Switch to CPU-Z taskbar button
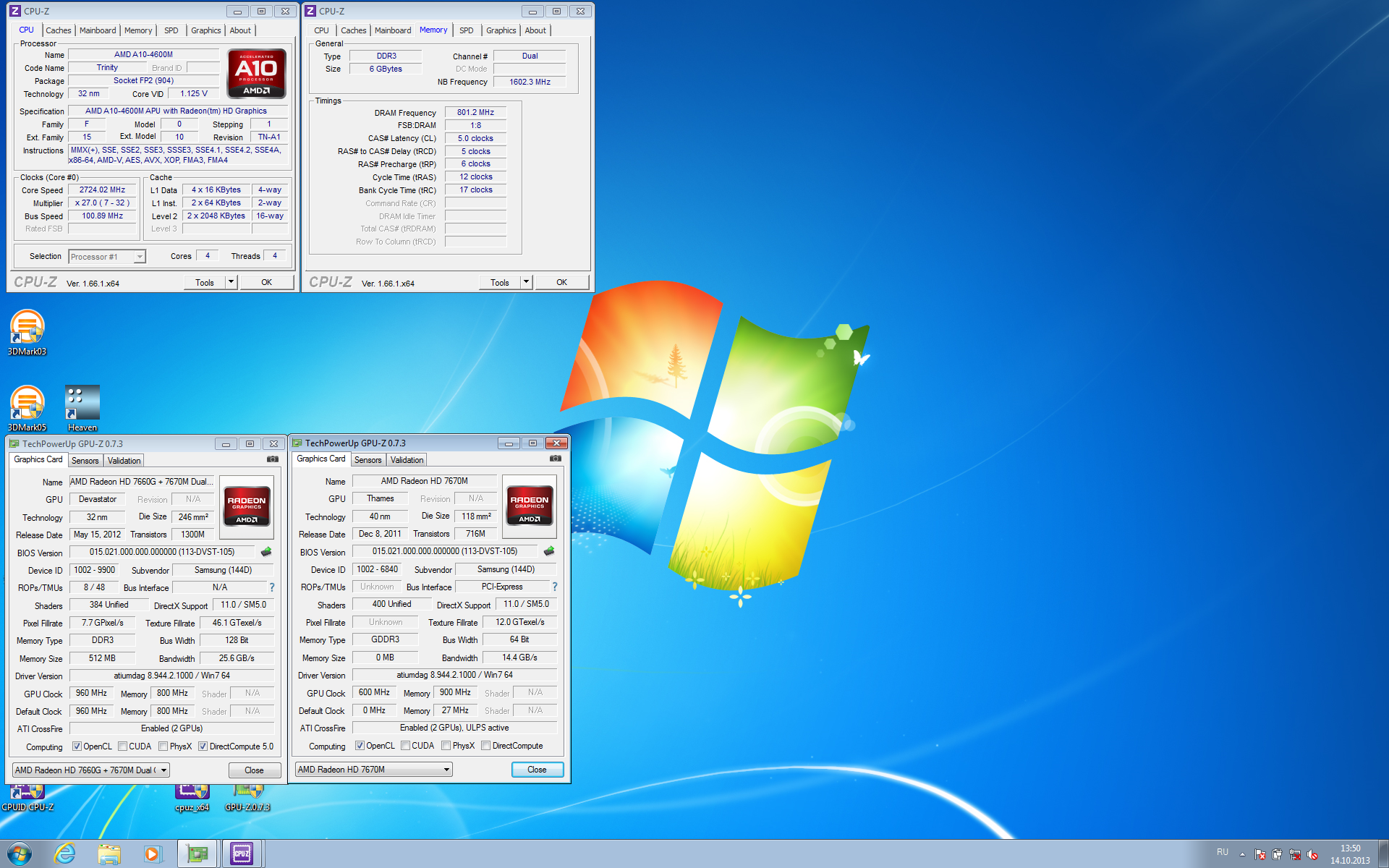The height and width of the screenshot is (868, 1389). pyautogui.click(x=242, y=854)
